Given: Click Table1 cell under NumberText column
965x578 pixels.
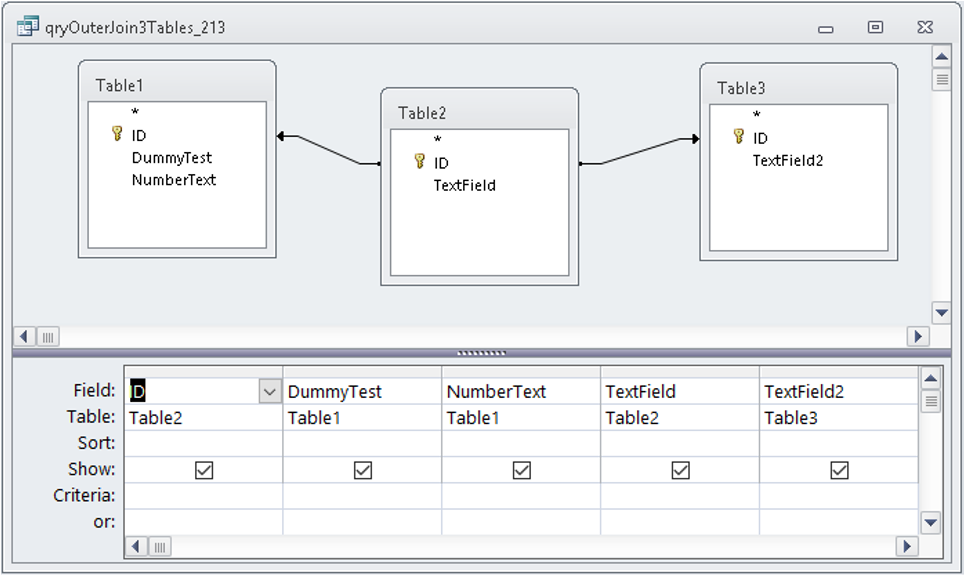Looking at the screenshot, I should [521, 418].
